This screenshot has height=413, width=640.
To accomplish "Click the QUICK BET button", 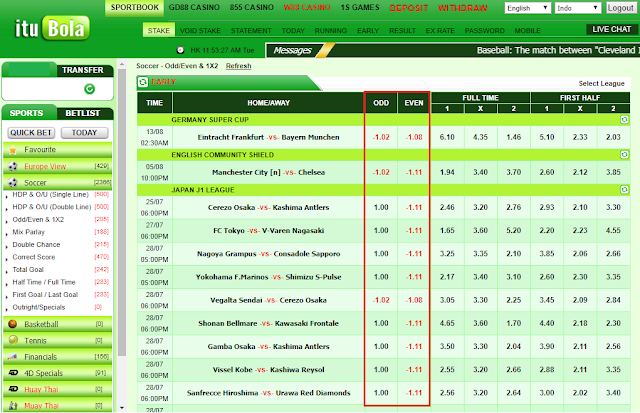I will pyautogui.click(x=31, y=133).
